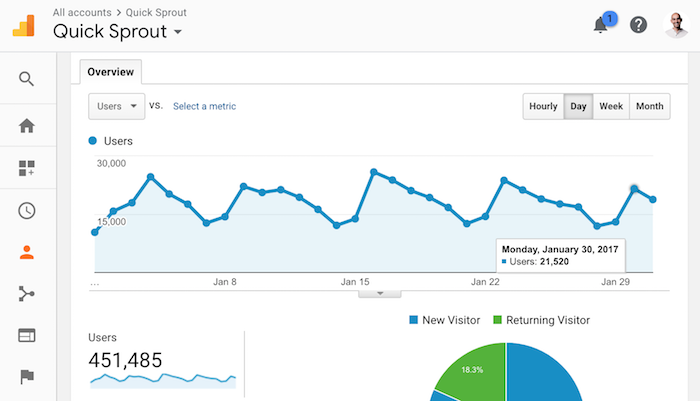Click the New Visitor blue swatch
Viewport: 700px width, 401px height.
[x=413, y=320]
